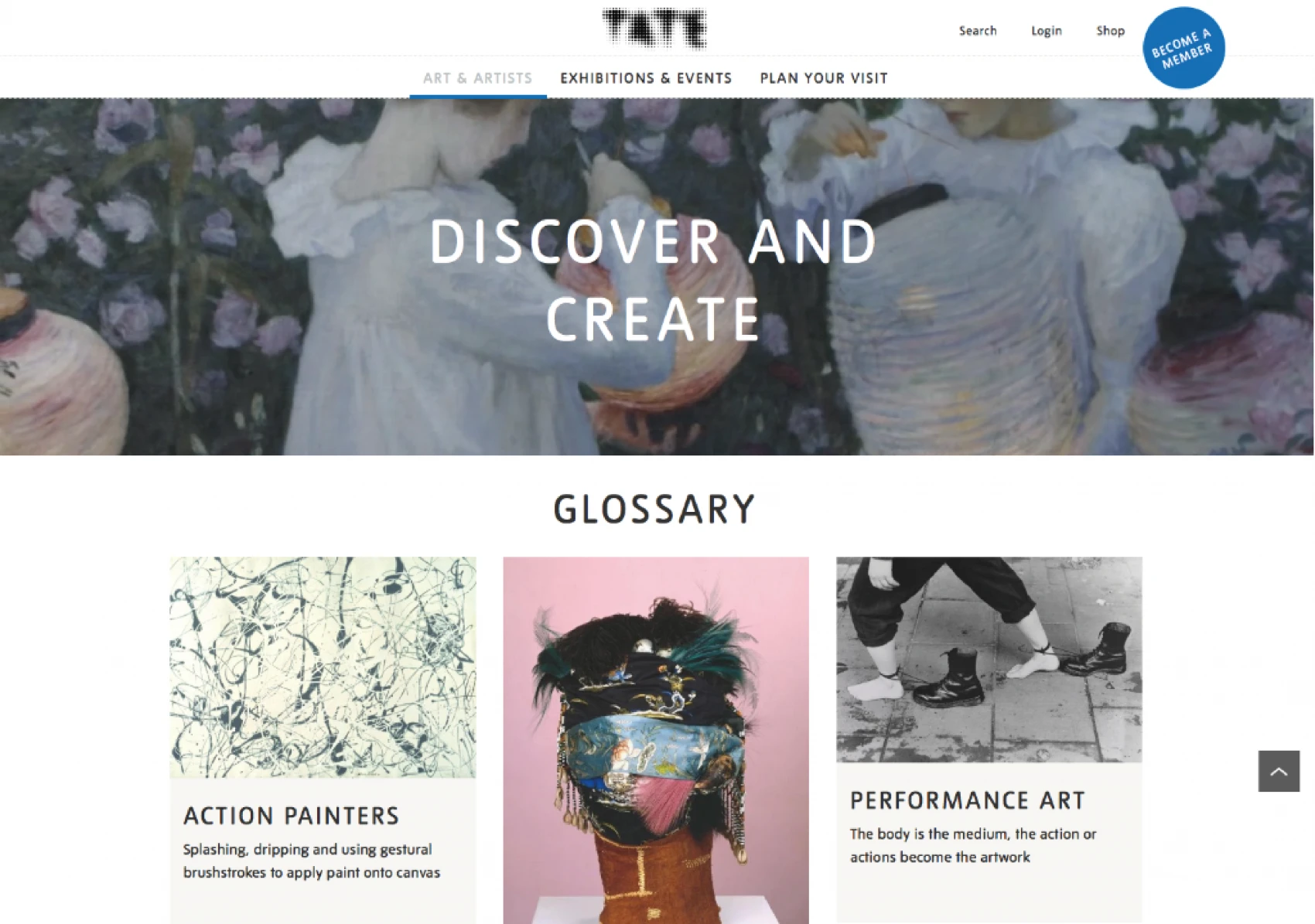Click the Action Painters description text

(x=312, y=861)
